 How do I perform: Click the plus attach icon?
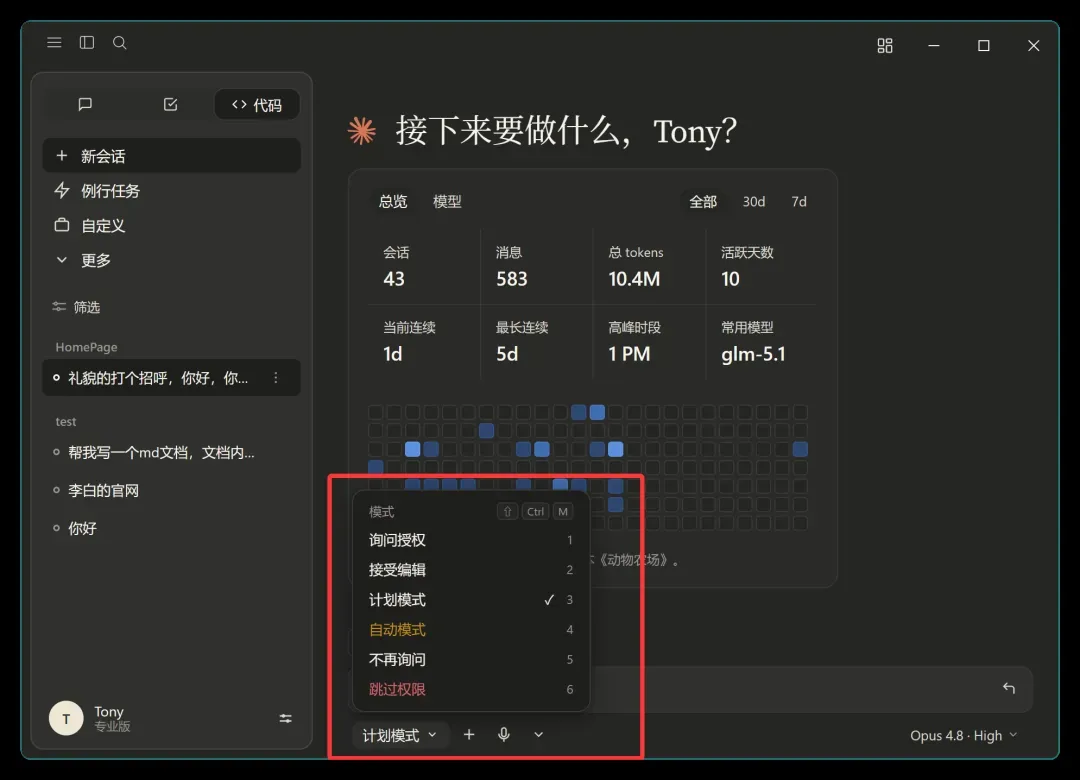pos(469,735)
